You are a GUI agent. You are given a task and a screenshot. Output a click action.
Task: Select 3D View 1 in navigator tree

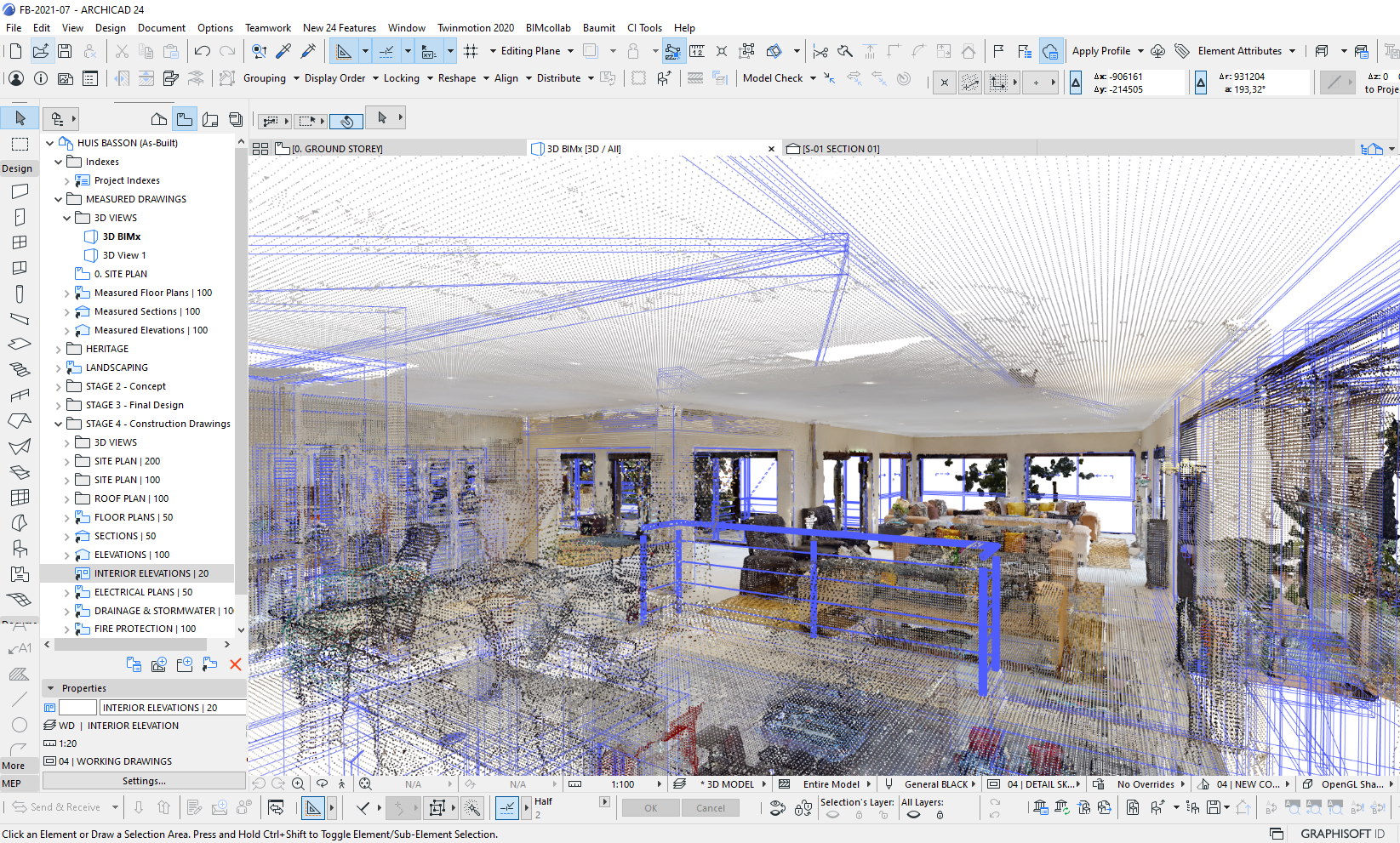124,255
